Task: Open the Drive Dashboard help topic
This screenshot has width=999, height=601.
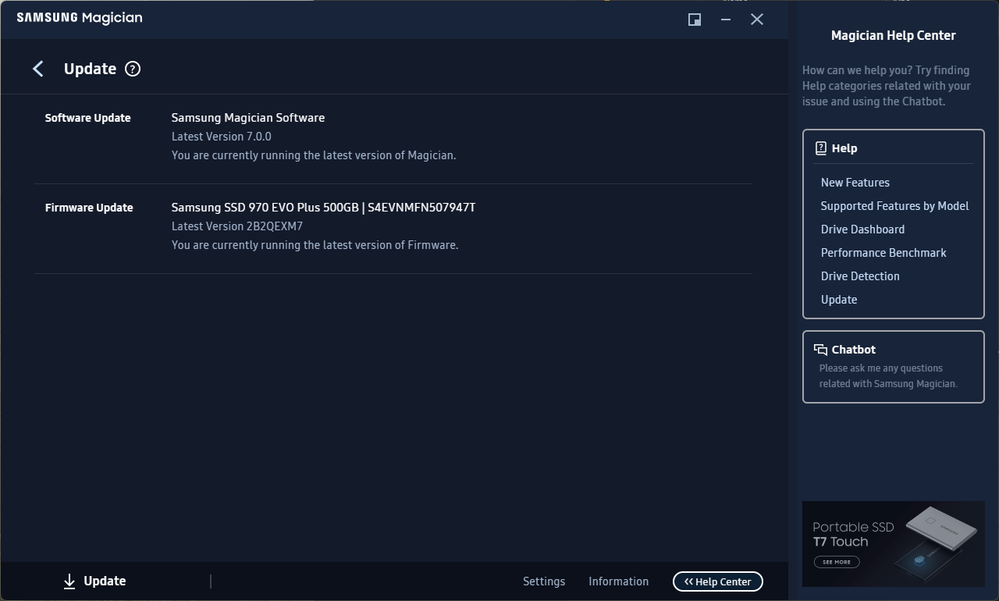Action: click(x=863, y=229)
